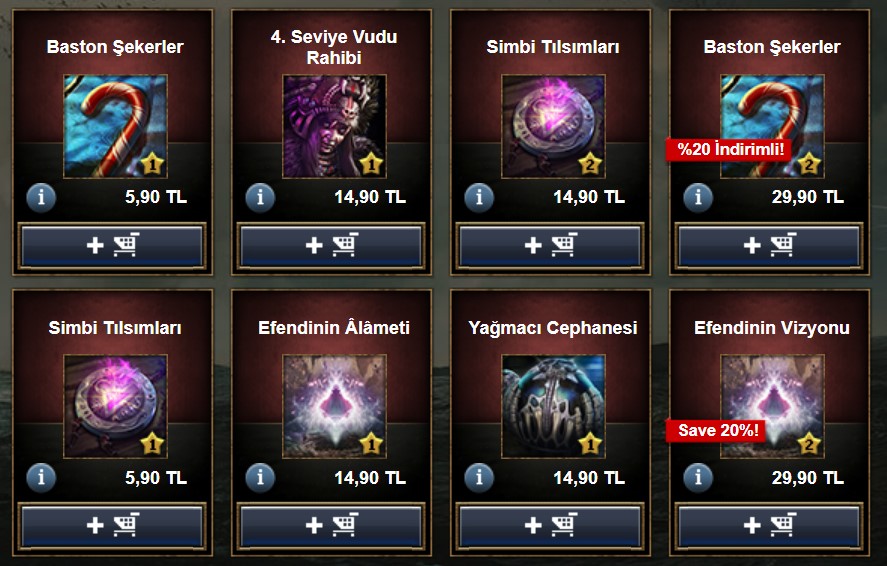This screenshot has height=566, width=887.
Task: Add Efendinin Vizyonu to cart
Action: point(769,526)
